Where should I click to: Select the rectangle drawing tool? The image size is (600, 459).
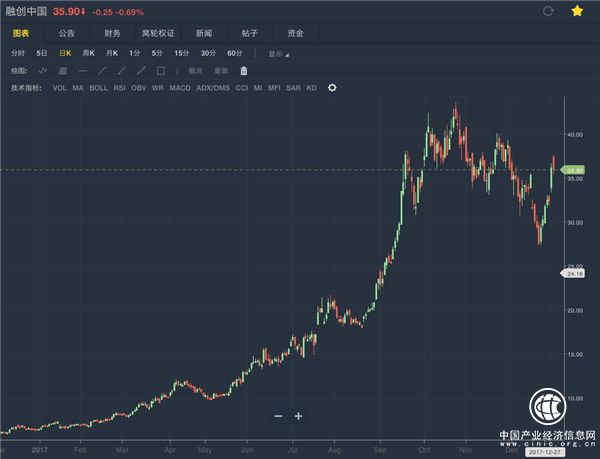(160, 71)
